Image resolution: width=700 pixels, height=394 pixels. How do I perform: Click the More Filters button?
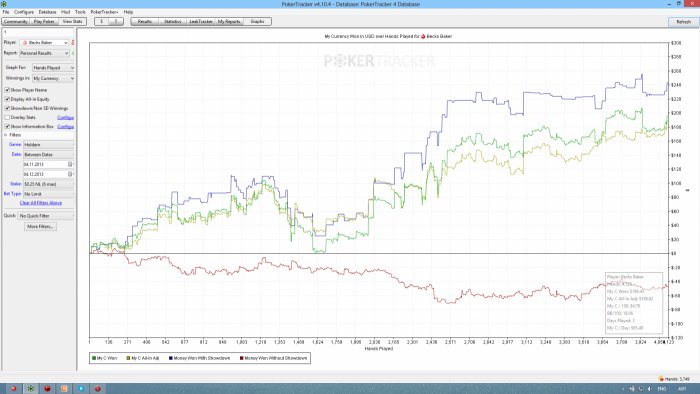click(x=40, y=227)
